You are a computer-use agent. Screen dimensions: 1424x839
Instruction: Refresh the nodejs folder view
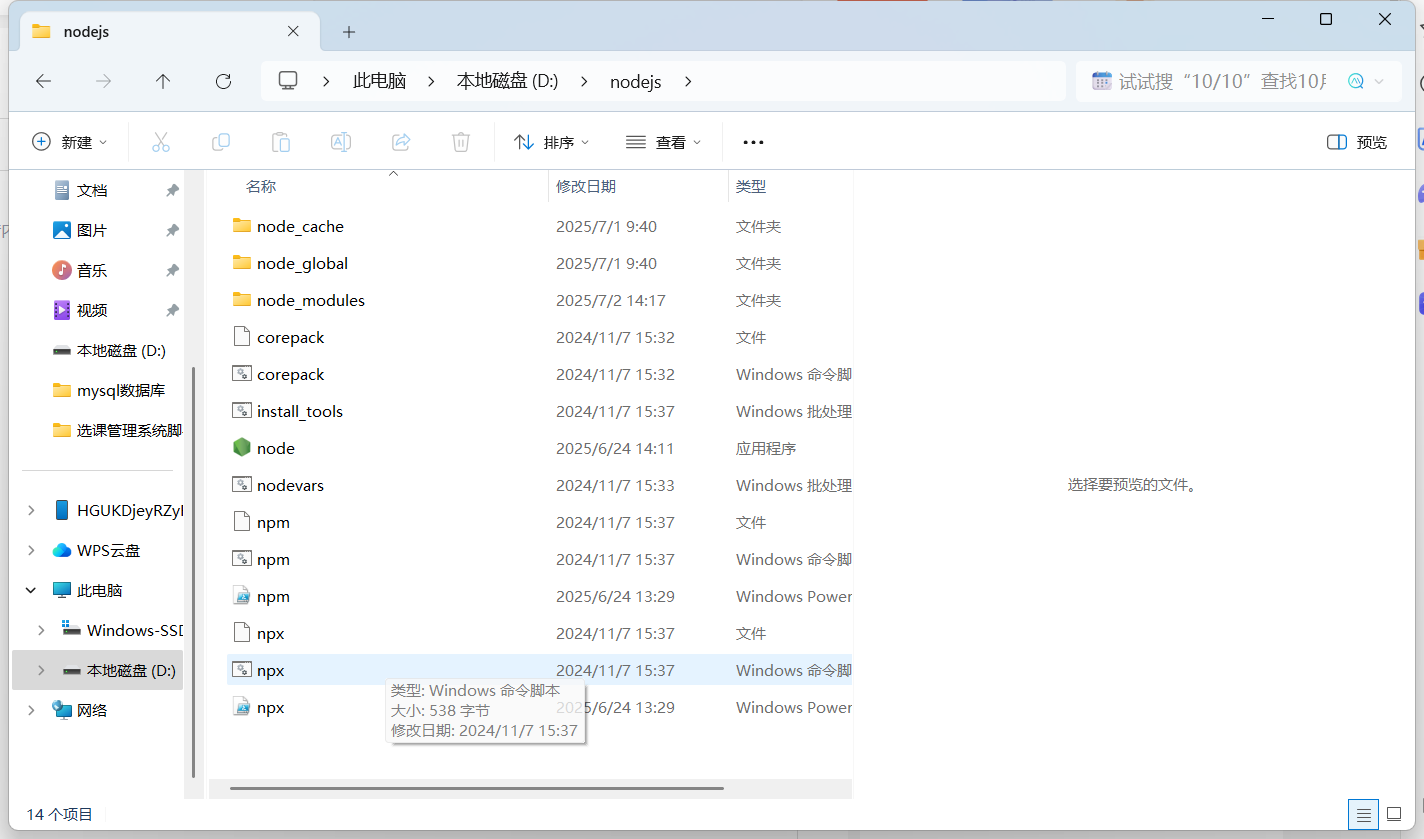tap(223, 81)
